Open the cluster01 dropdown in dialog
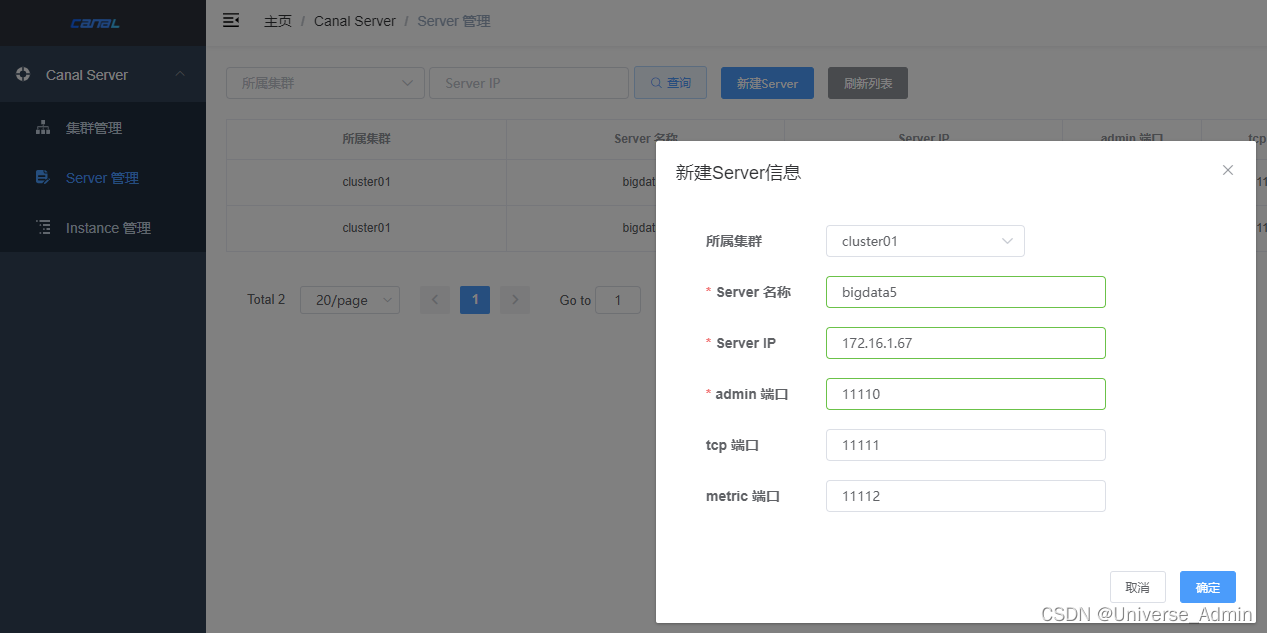This screenshot has width=1267, height=633. pyautogui.click(x=925, y=241)
